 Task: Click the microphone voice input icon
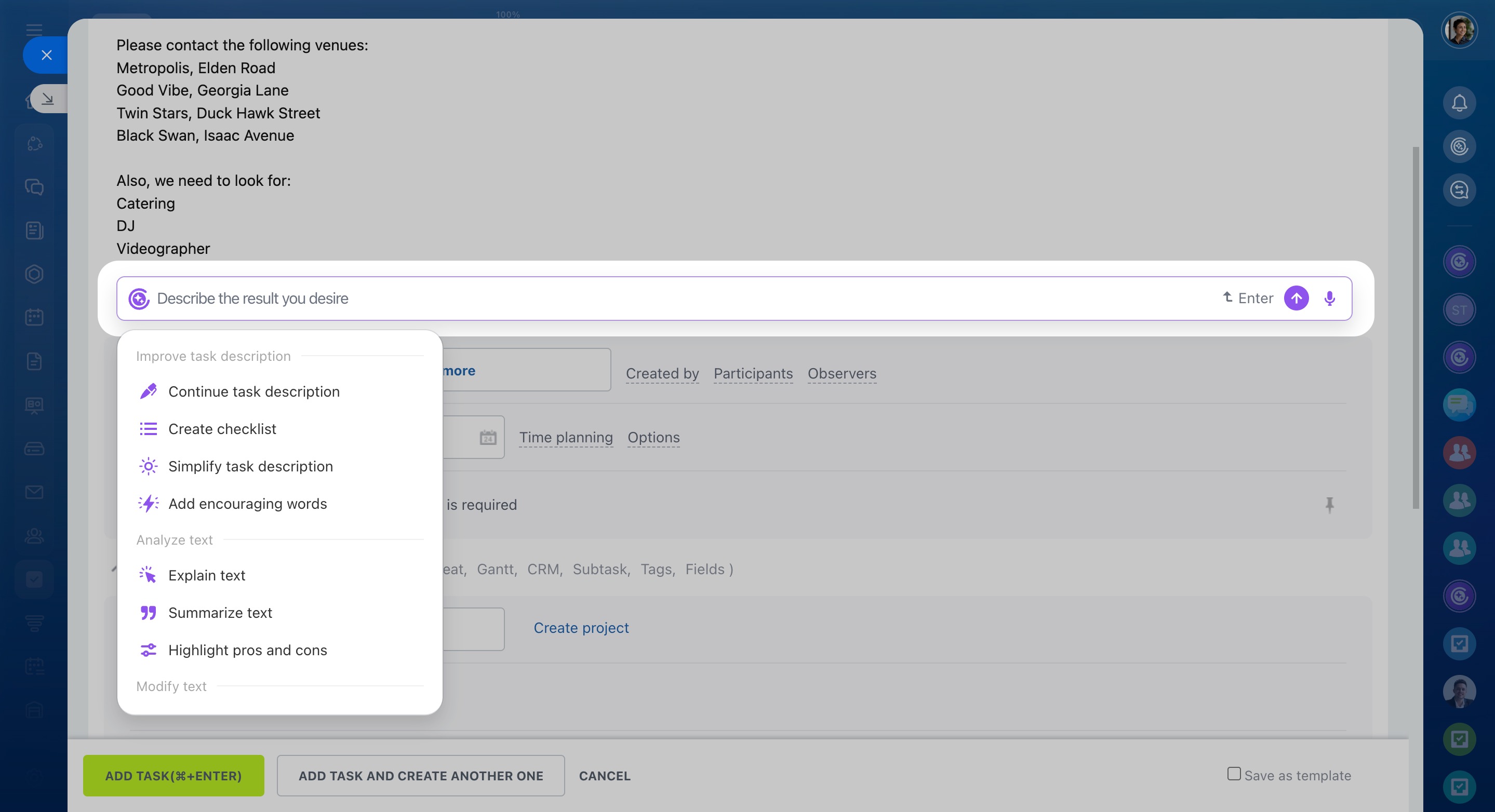[1329, 298]
